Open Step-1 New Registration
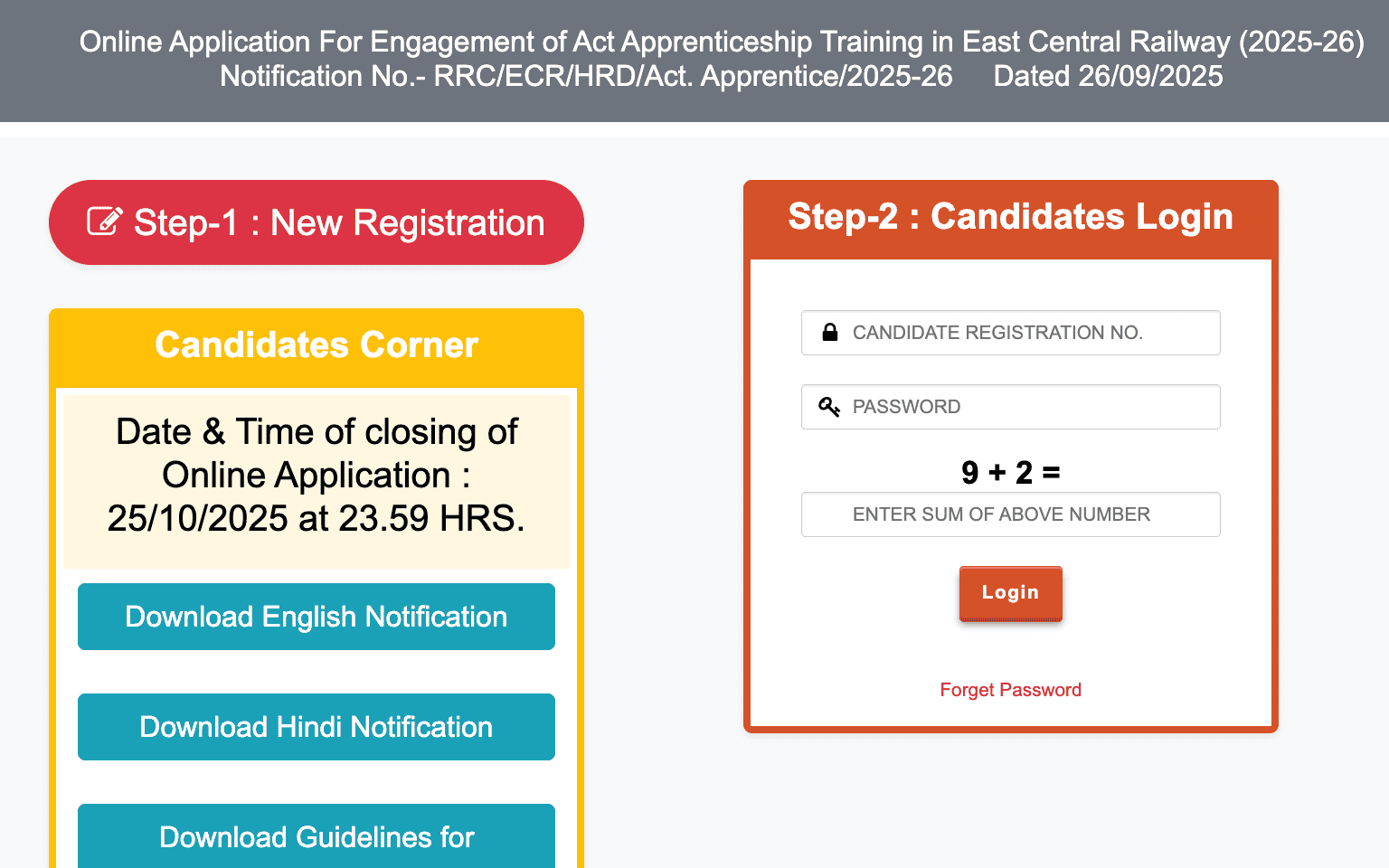Image resolution: width=1389 pixels, height=868 pixels. pyautogui.click(x=317, y=222)
